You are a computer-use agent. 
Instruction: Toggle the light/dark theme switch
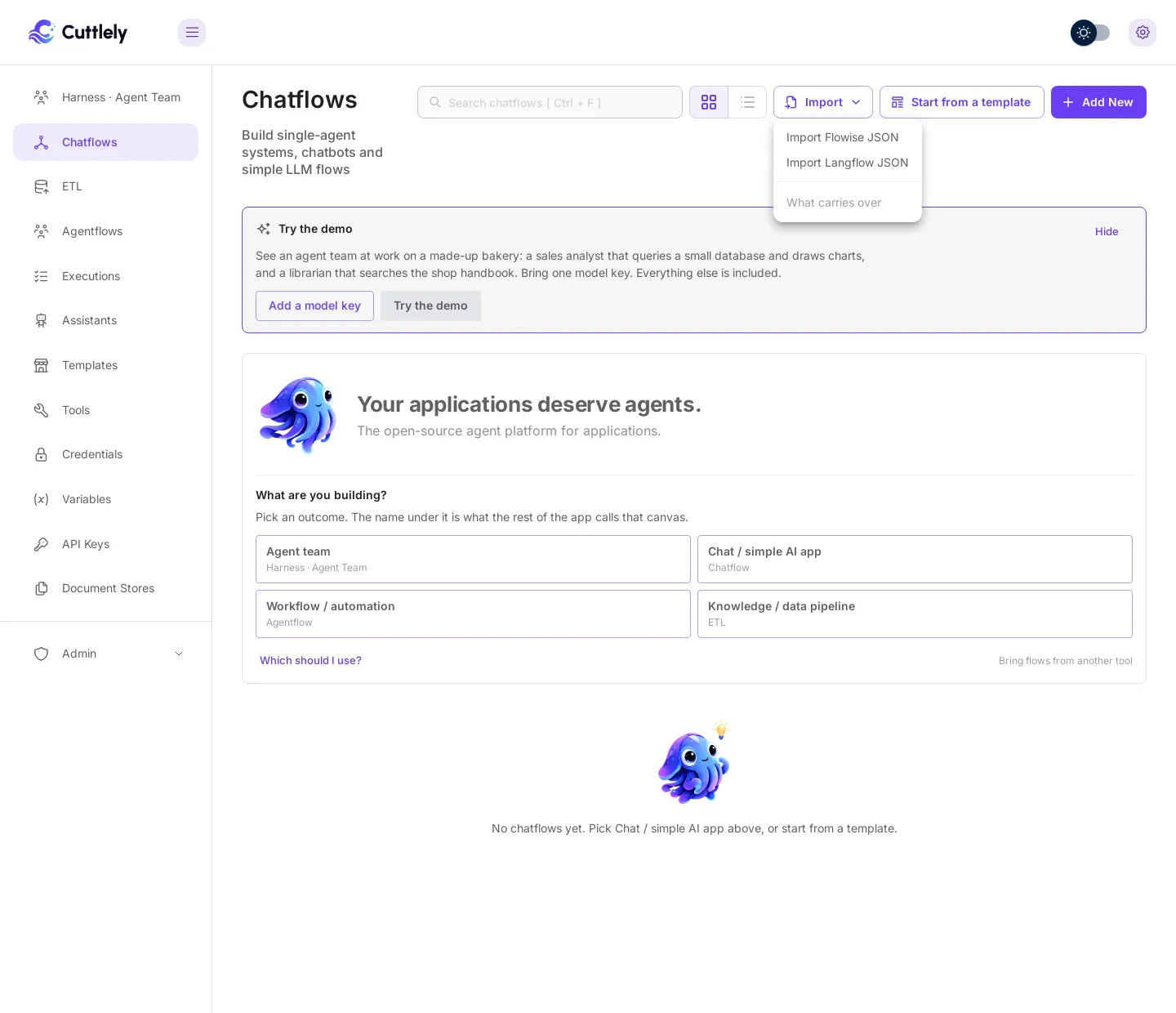pyautogui.click(x=1090, y=33)
